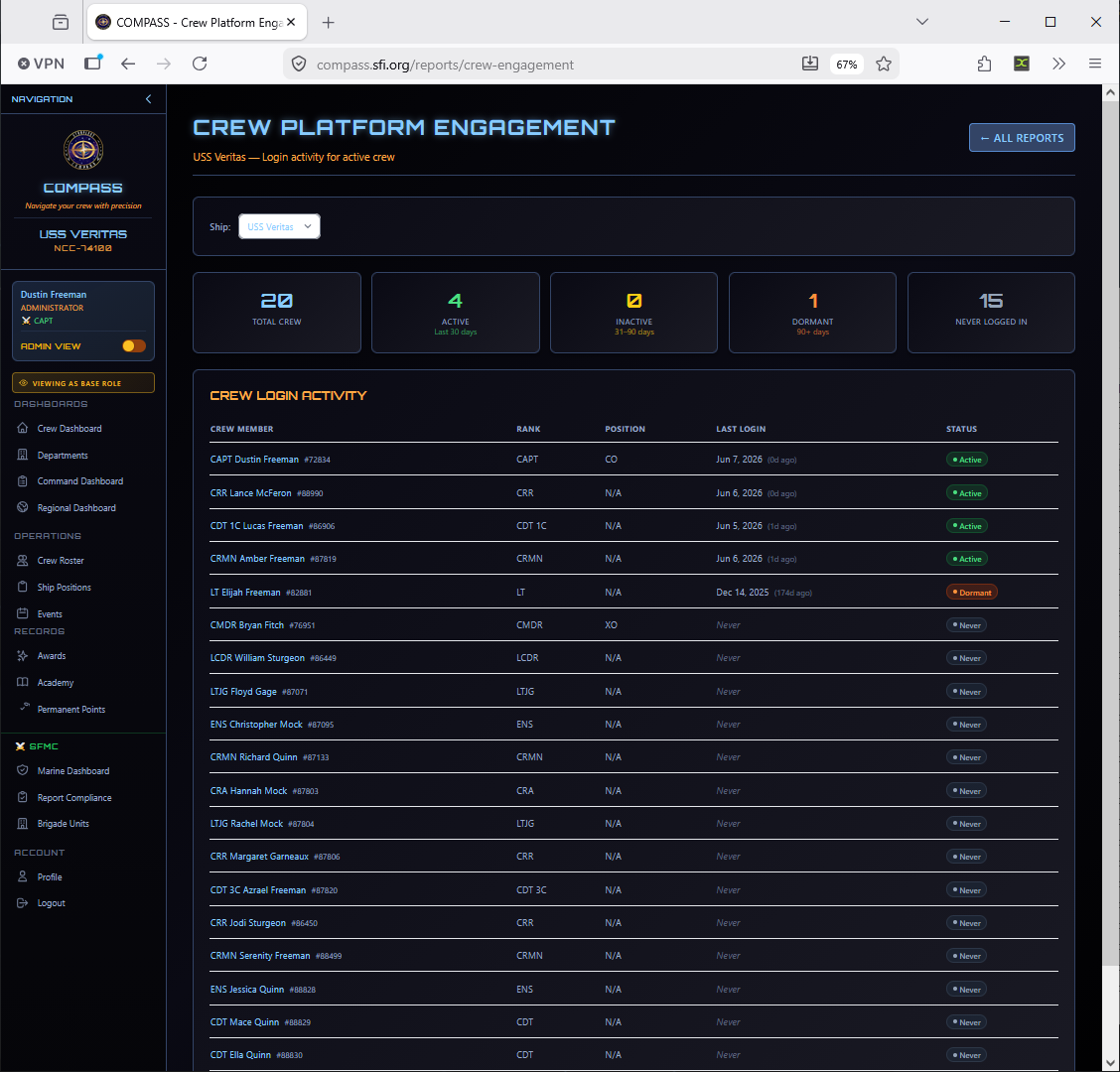
Task: Open Profile person icon
Action: click(22, 877)
